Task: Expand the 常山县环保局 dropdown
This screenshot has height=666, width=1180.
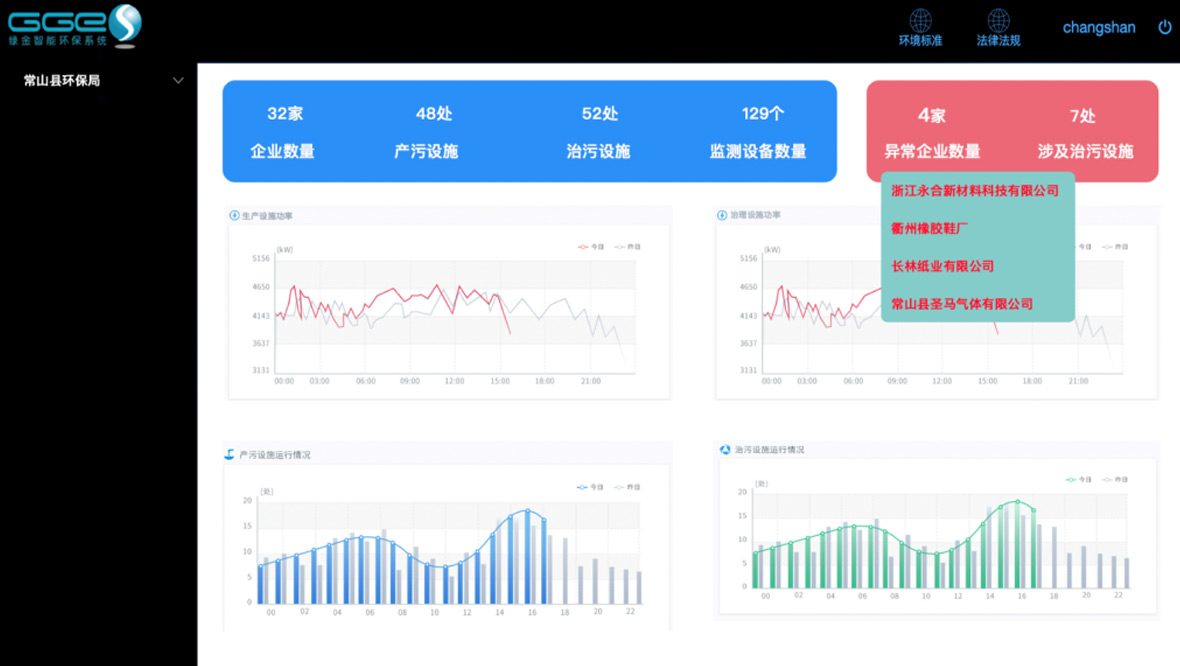Action: 178,80
